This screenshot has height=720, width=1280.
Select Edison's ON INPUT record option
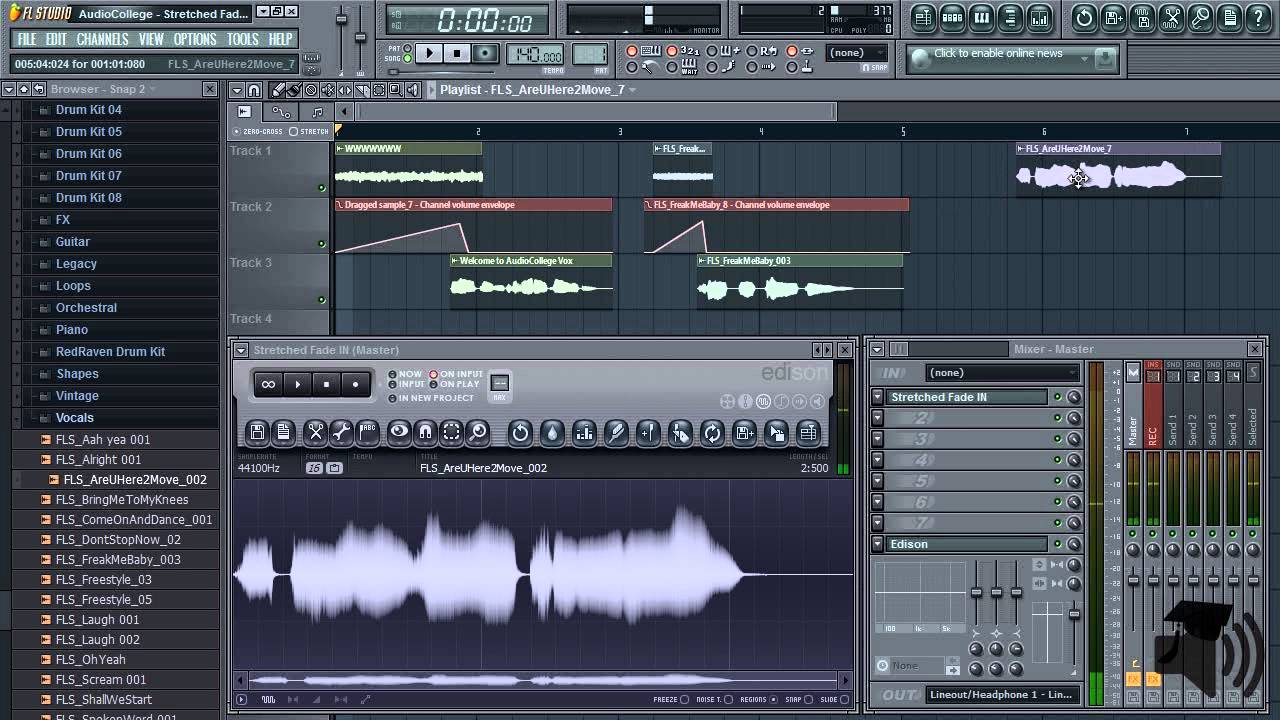(x=457, y=374)
